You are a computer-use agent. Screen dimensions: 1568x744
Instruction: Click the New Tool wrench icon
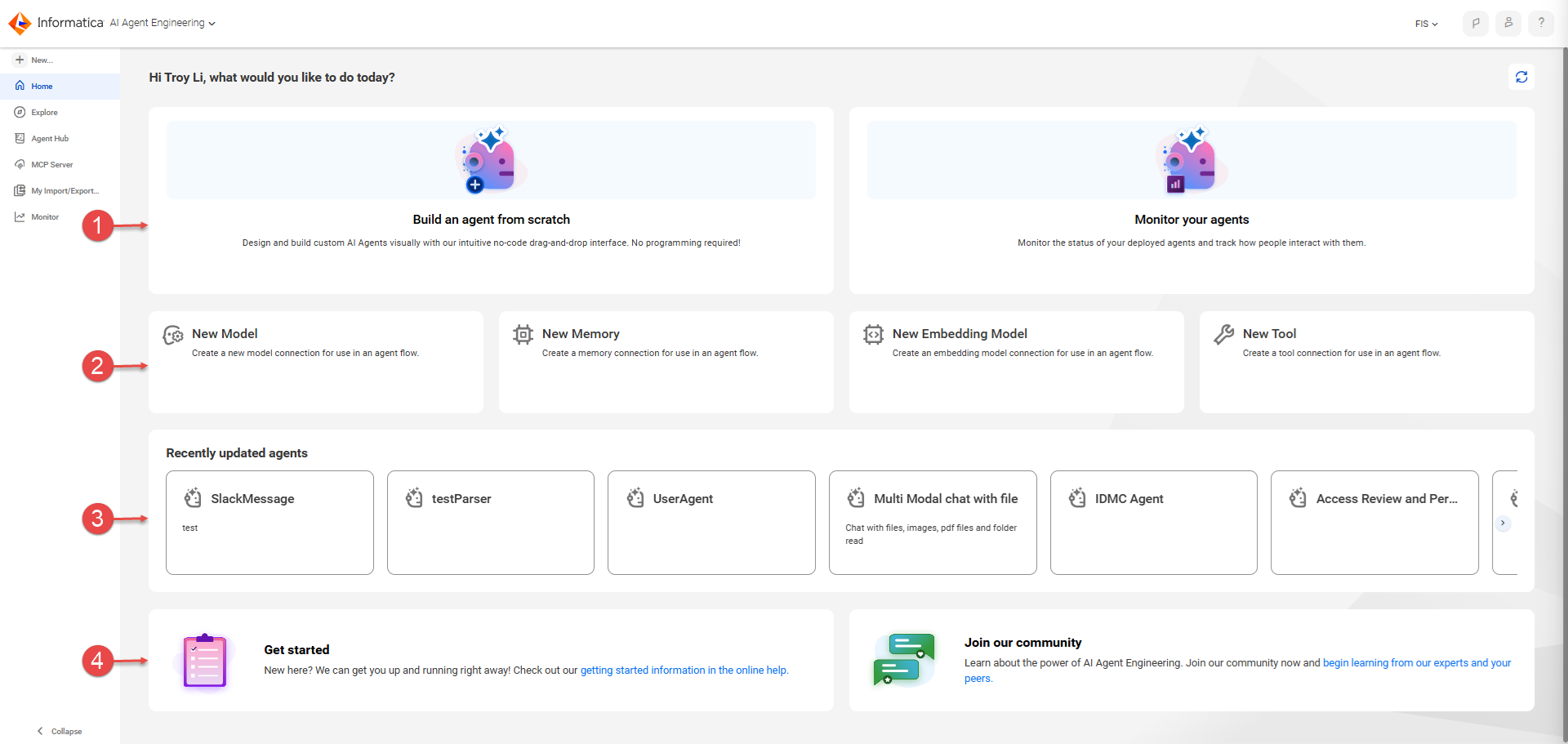pyautogui.click(x=1223, y=334)
